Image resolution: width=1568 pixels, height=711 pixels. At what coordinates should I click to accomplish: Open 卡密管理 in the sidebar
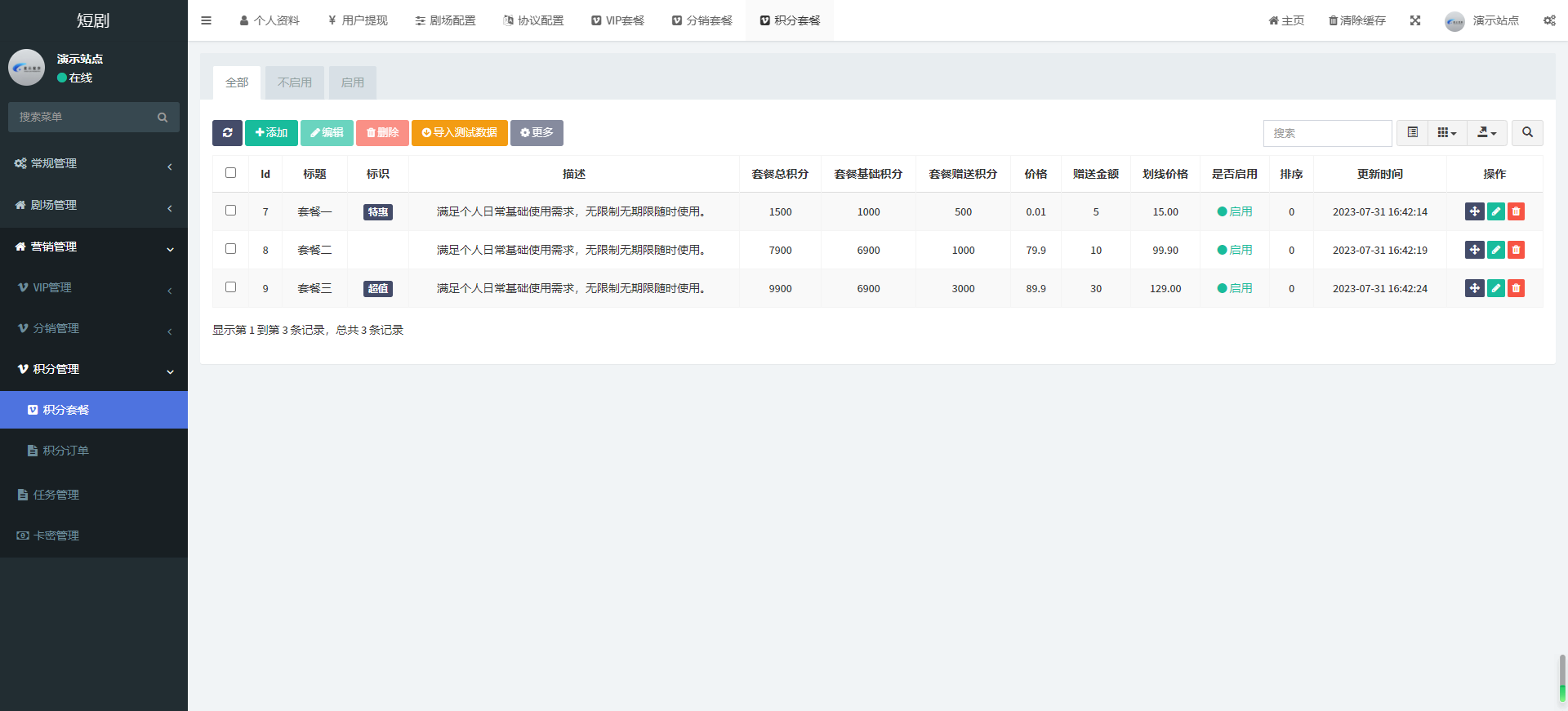coord(94,535)
